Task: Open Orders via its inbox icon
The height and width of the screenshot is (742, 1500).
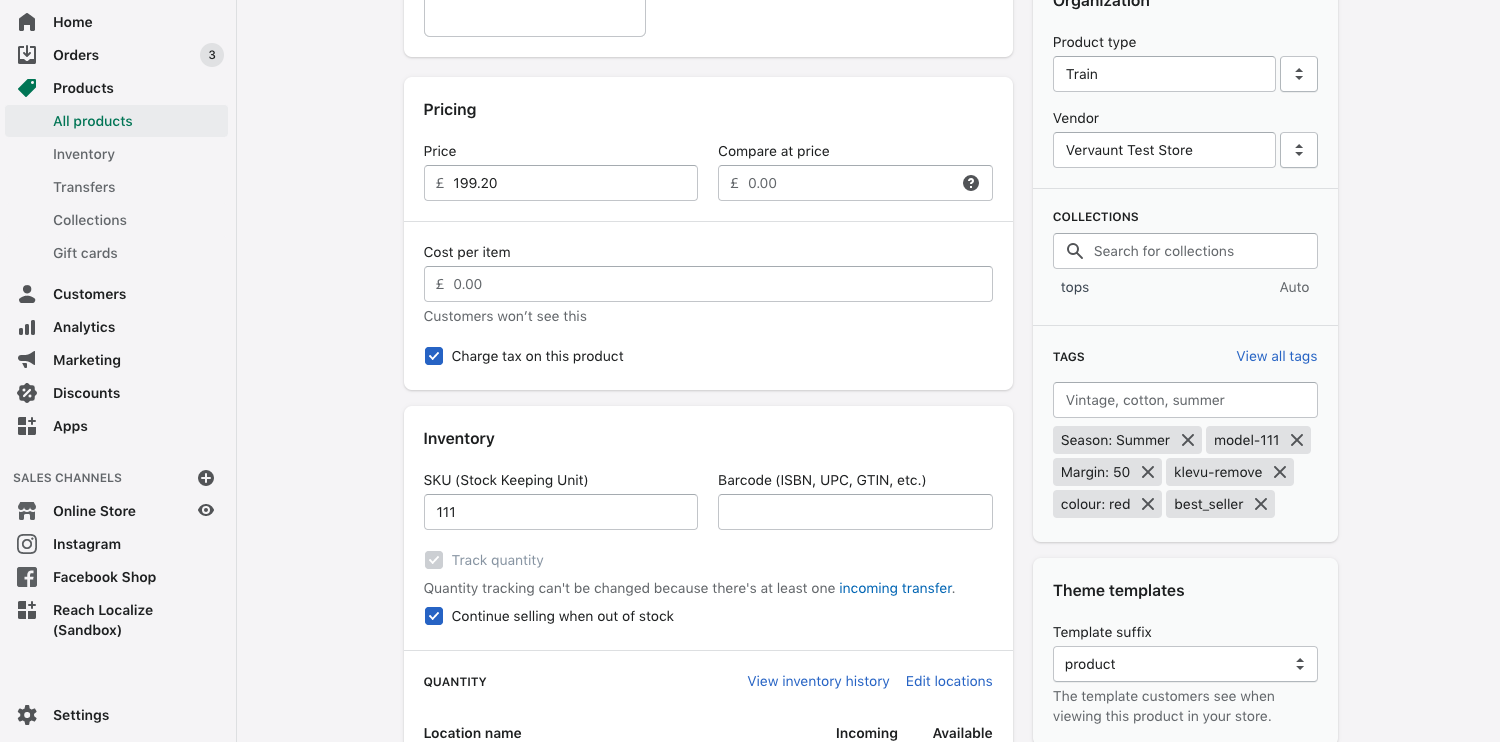Action: pos(27,55)
